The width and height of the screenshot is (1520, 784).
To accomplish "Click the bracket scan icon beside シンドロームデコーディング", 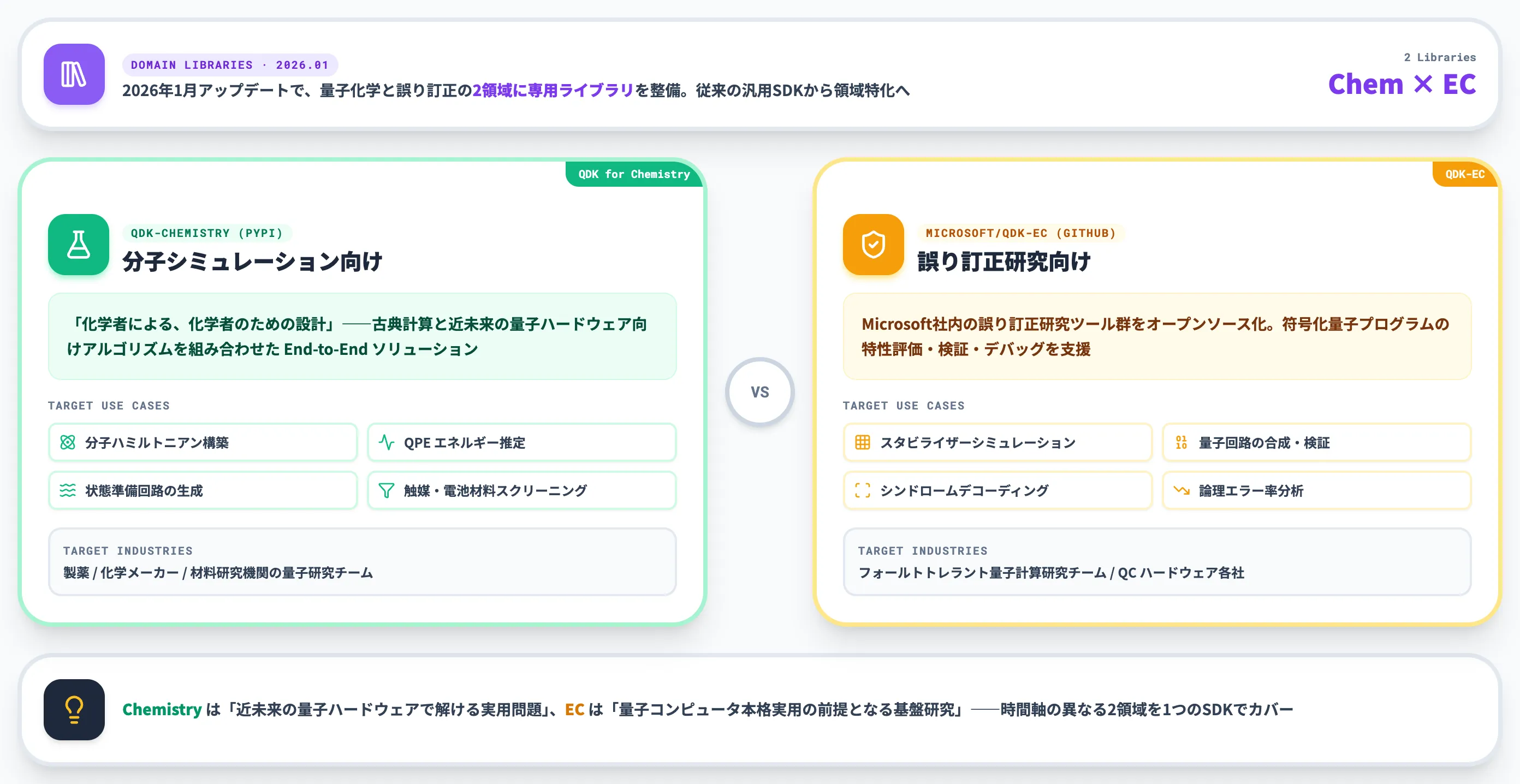I will (863, 490).
